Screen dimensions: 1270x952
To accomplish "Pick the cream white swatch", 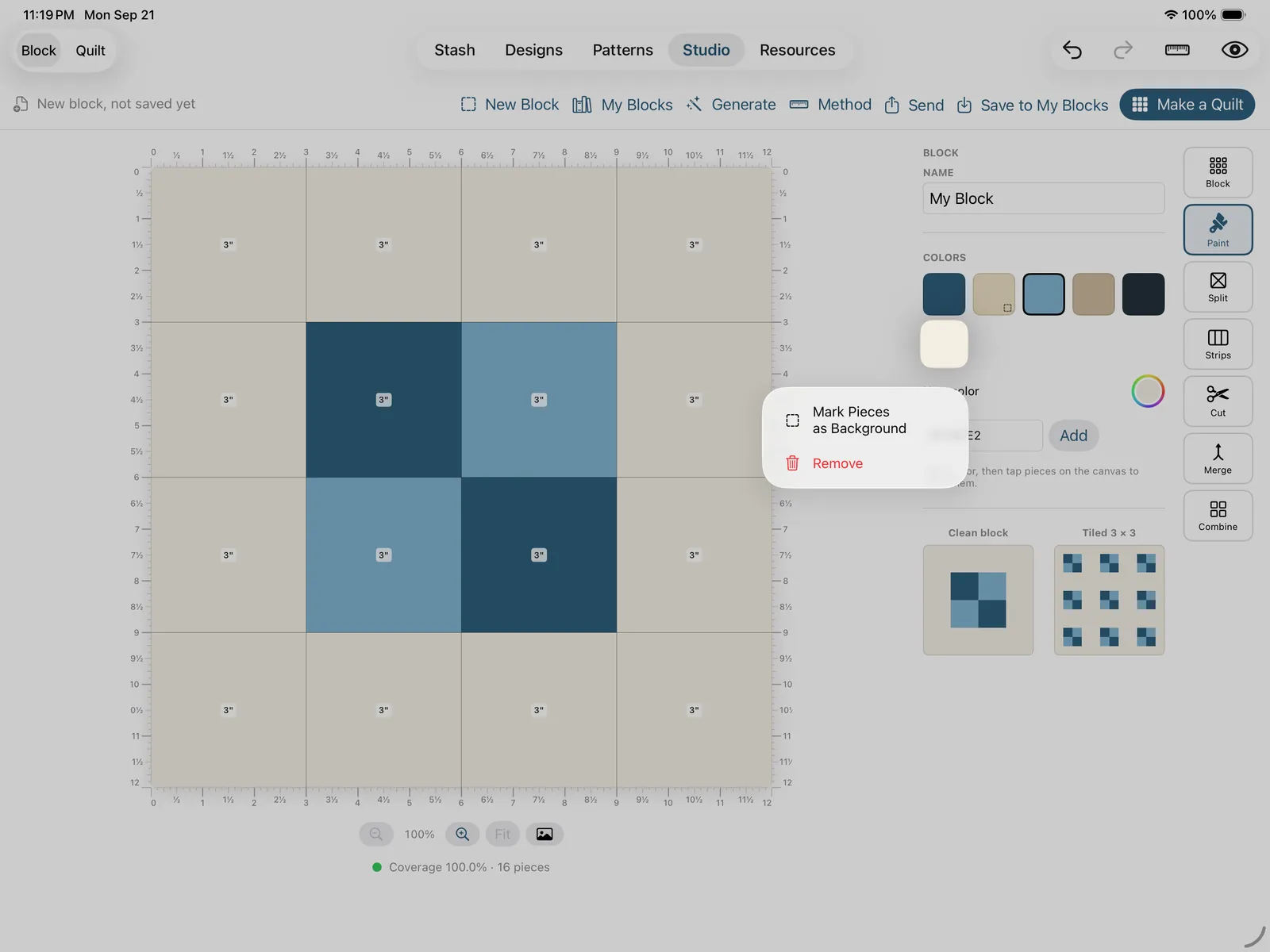I will [944, 344].
